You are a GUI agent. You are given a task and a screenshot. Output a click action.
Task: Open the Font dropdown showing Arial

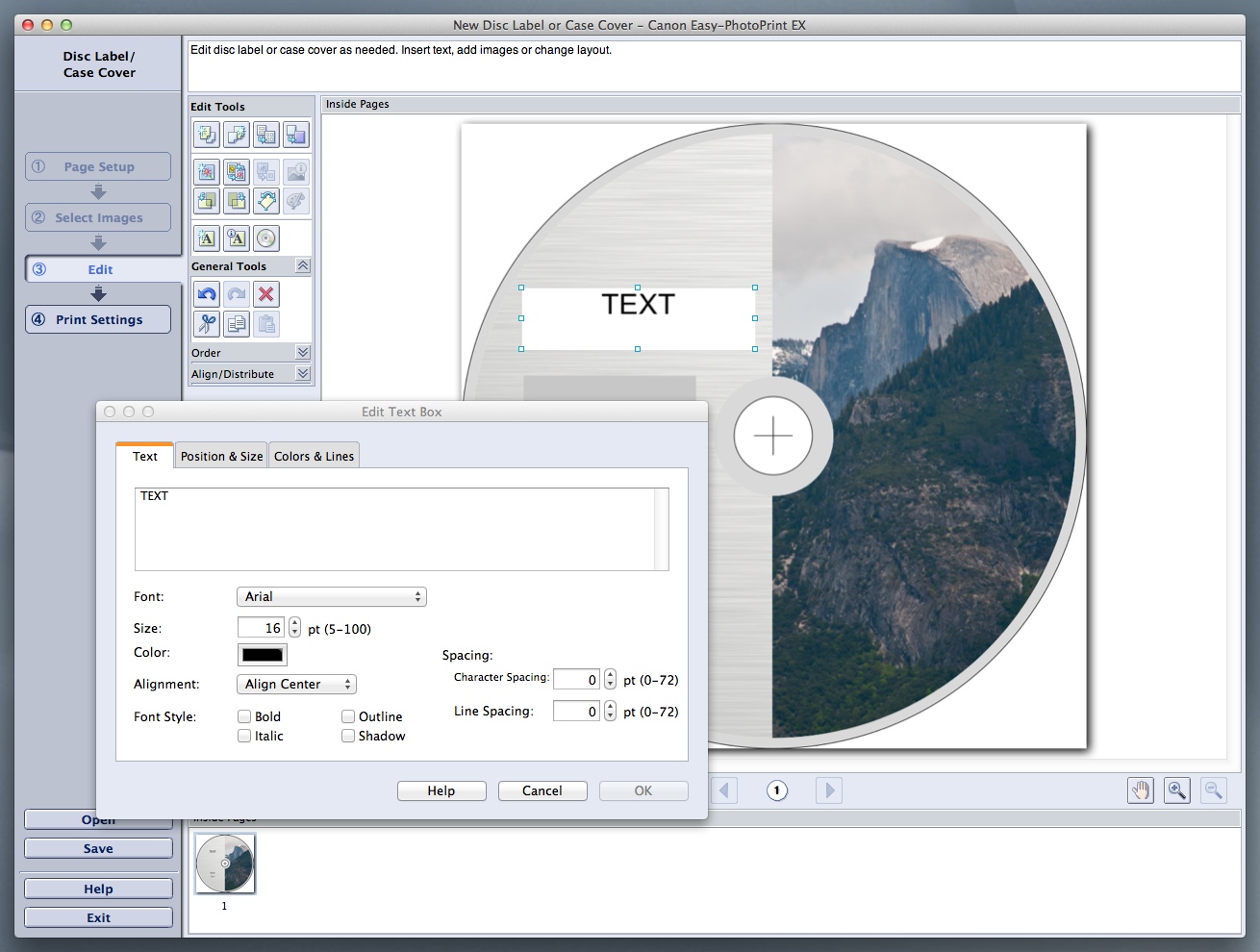click(331, 597)
